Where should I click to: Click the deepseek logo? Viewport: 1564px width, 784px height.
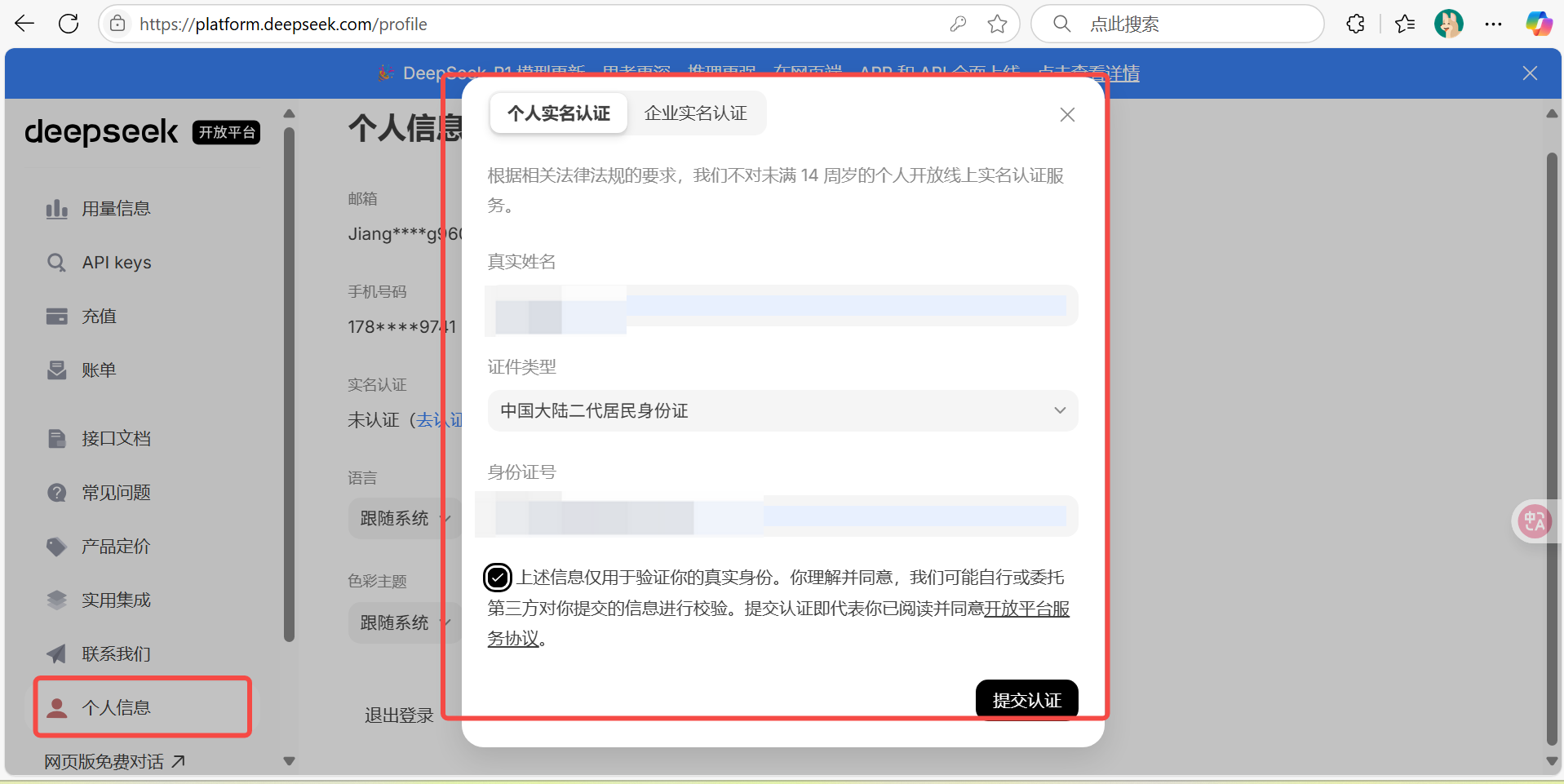click(x=101, y=132)
